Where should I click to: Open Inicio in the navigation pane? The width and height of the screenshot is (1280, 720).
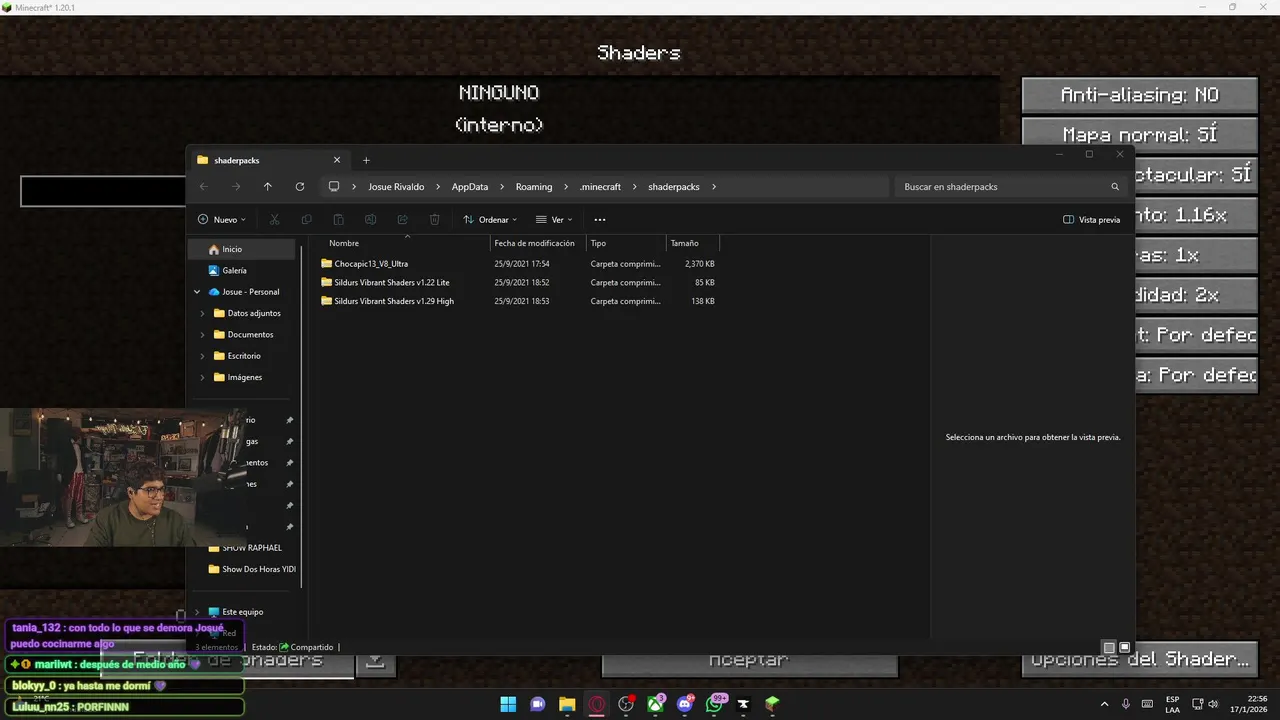(x=243, y=249)
